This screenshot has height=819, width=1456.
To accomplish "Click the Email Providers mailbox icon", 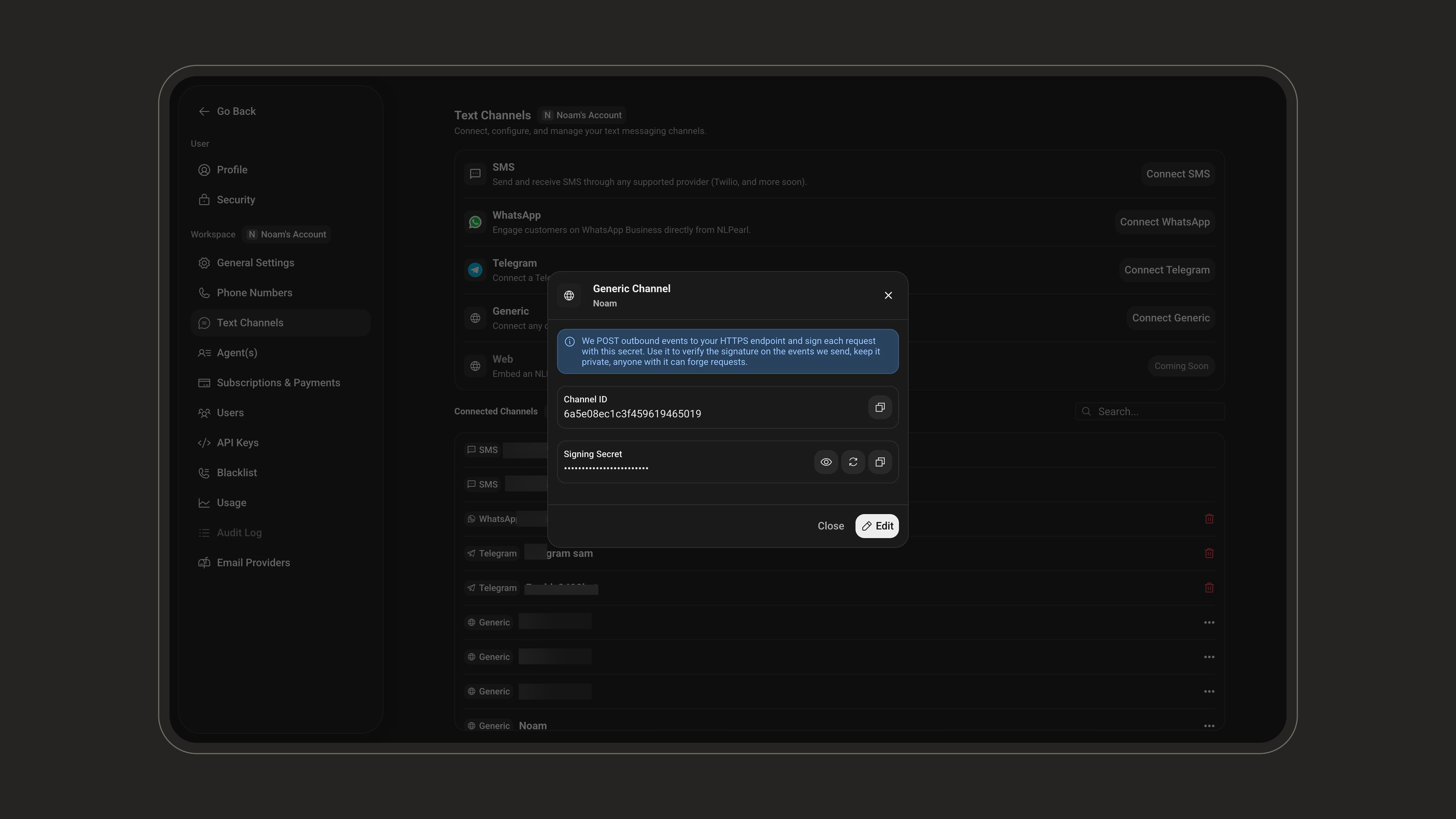I will point(204,562).
